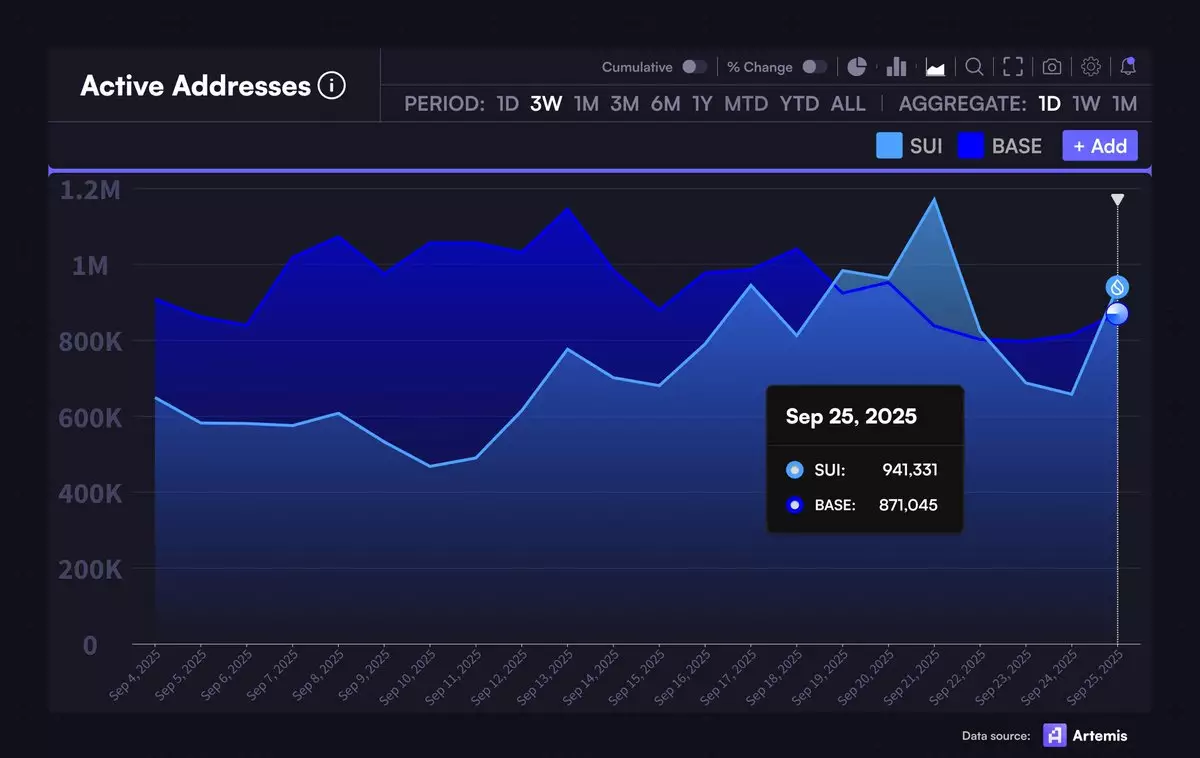Open chart settings gear
This screenshot has width=1200, height=758.
tap(1091, 67)
